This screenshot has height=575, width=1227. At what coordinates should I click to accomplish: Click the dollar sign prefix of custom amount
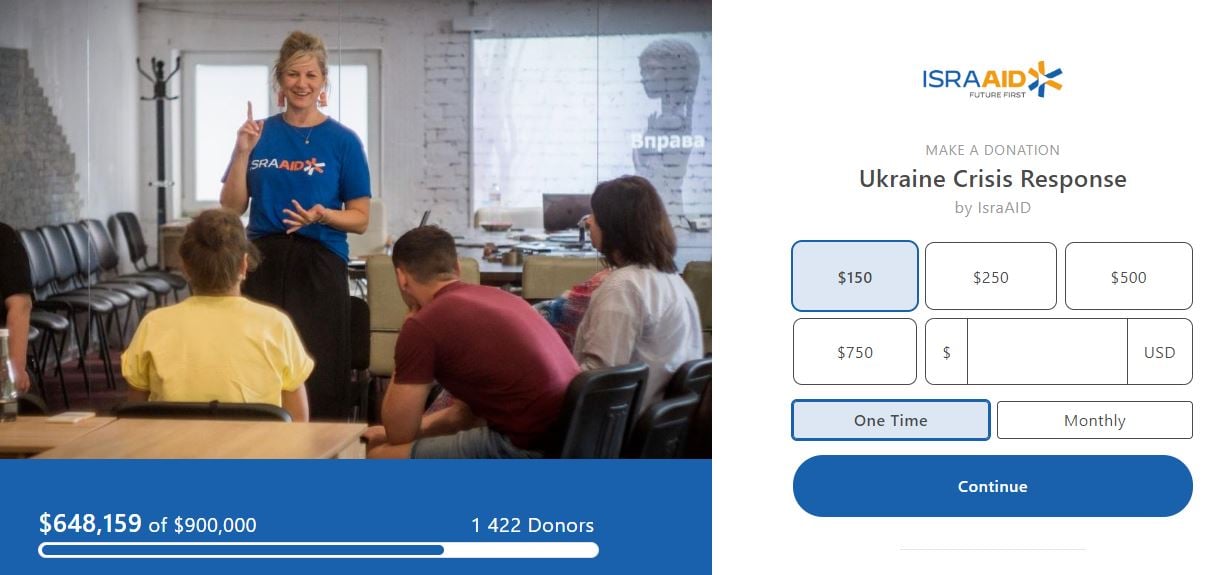click(947, 352)
